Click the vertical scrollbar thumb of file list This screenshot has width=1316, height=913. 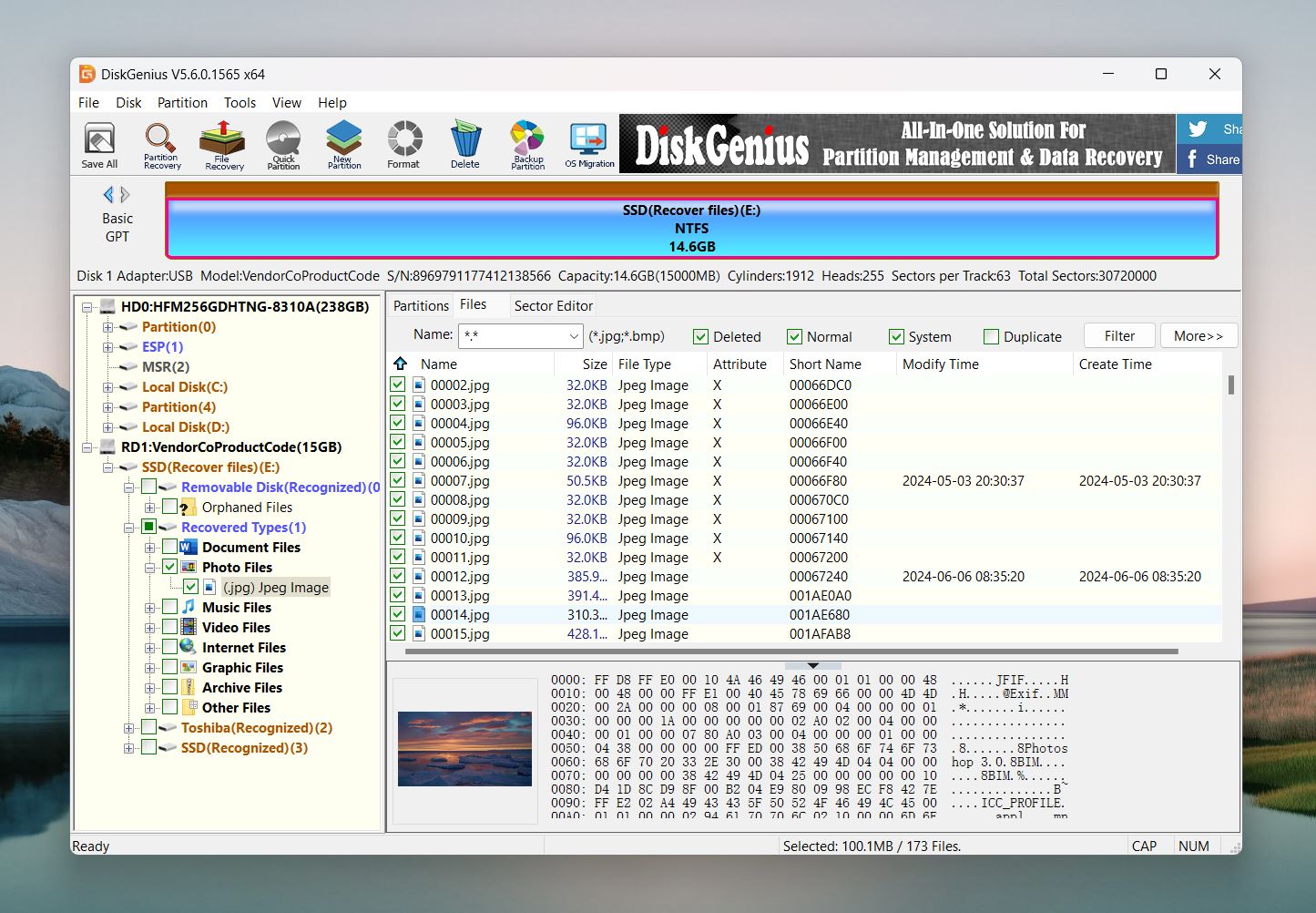1231,385
